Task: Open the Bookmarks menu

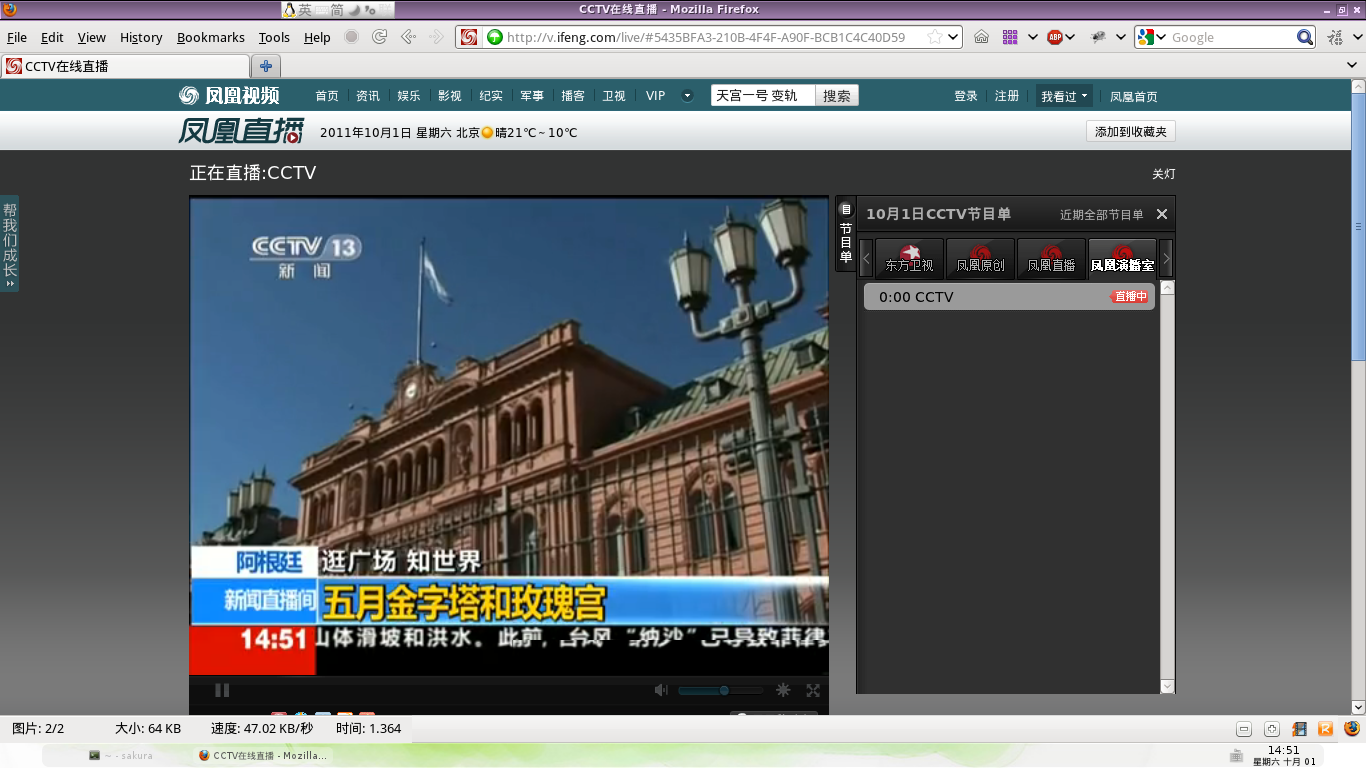Action: [x=211, y=37]
